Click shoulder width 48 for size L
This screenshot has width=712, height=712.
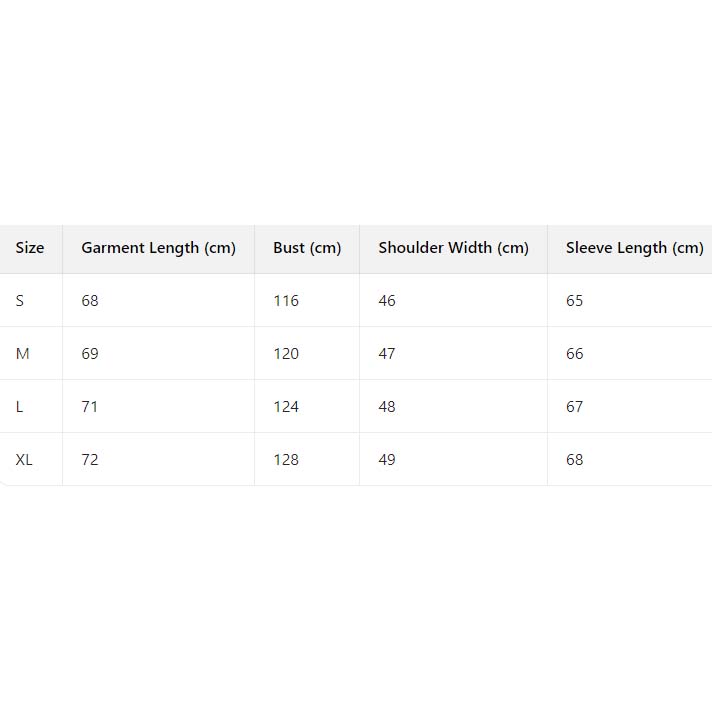point(387,407)
